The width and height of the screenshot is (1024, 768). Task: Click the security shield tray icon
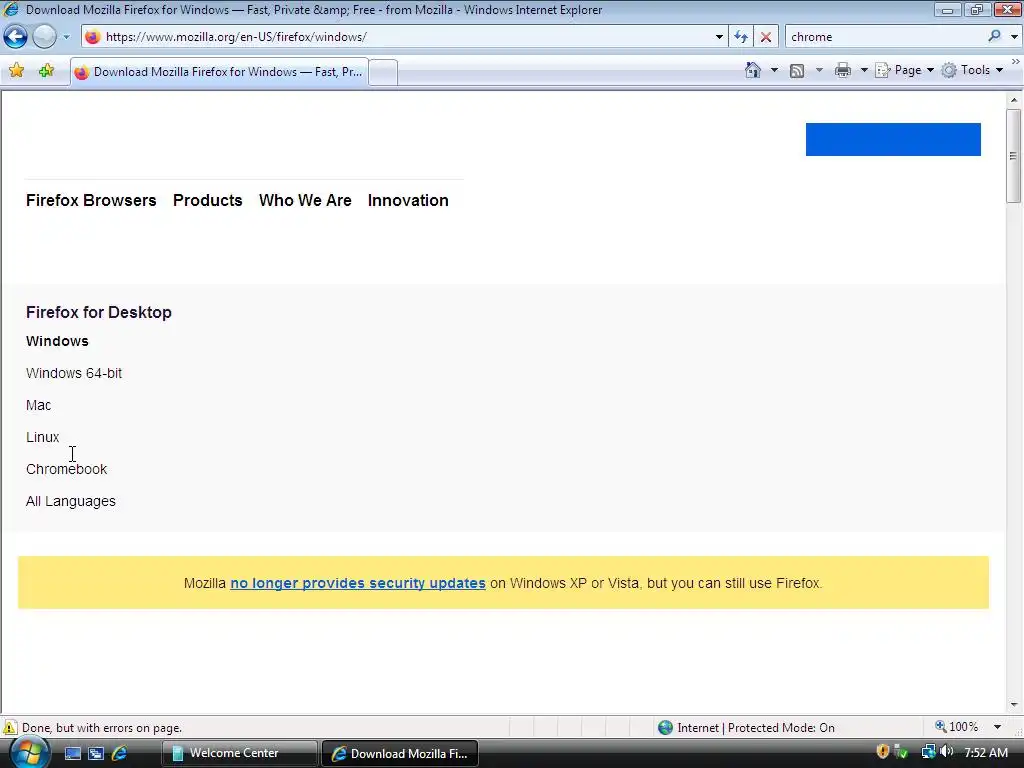(883, 752)
